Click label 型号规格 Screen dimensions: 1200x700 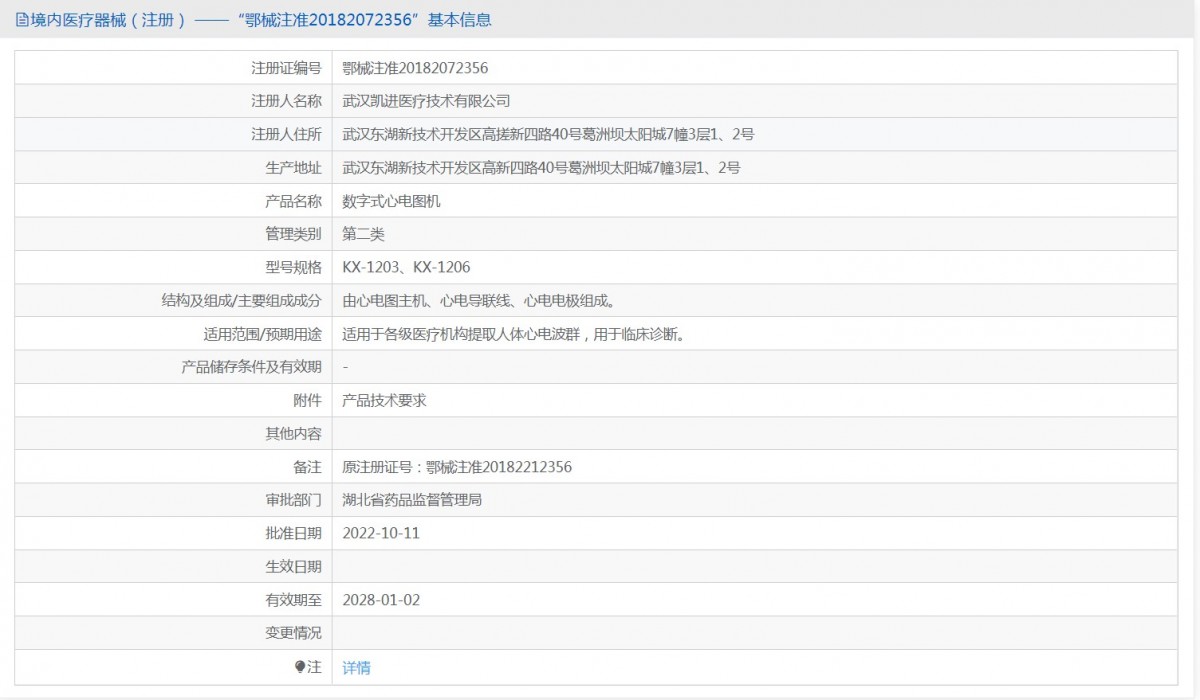tap(293, 267)
